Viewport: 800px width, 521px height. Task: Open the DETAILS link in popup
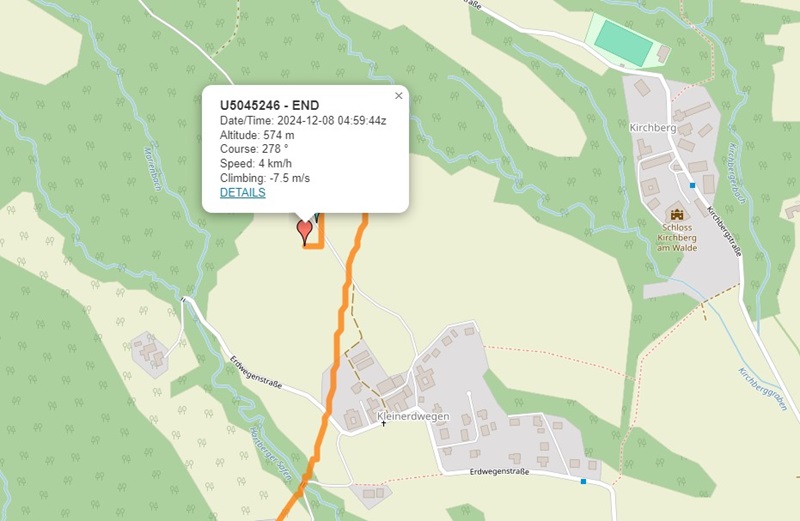coord(242,192)
